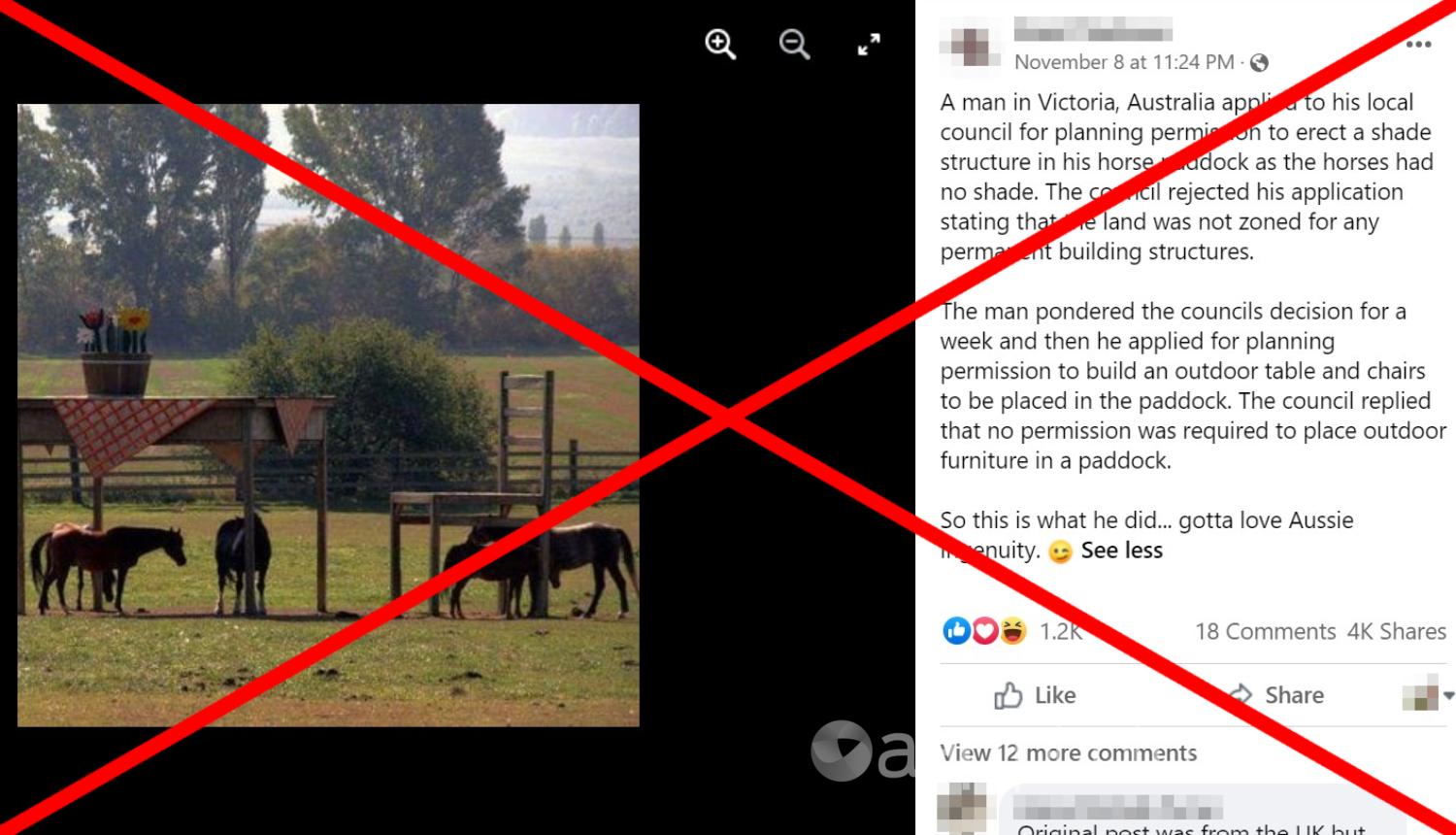Collapse the post text with See less
Screen dimensions: 1456x835
tap(1121, 551)
